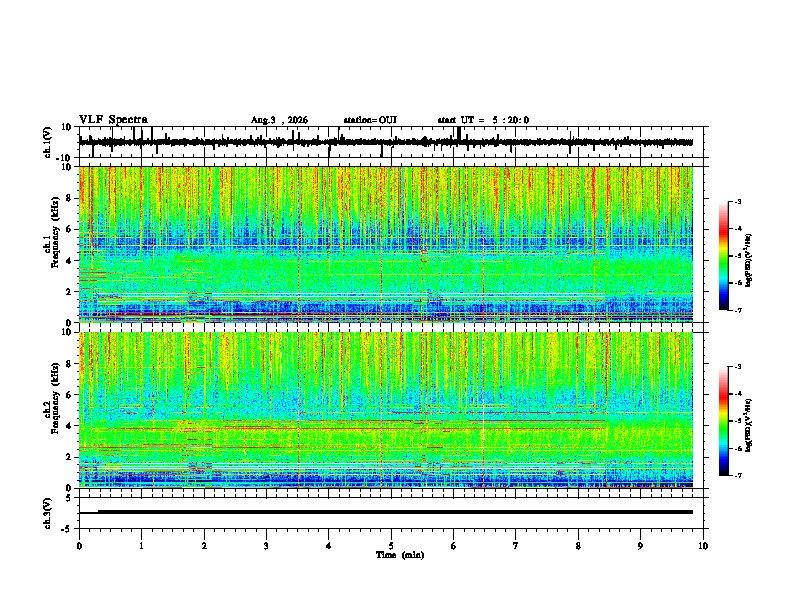
Task: Click the log(PSD) label beside ch.2 colorbar
Action: click(749, 425)
